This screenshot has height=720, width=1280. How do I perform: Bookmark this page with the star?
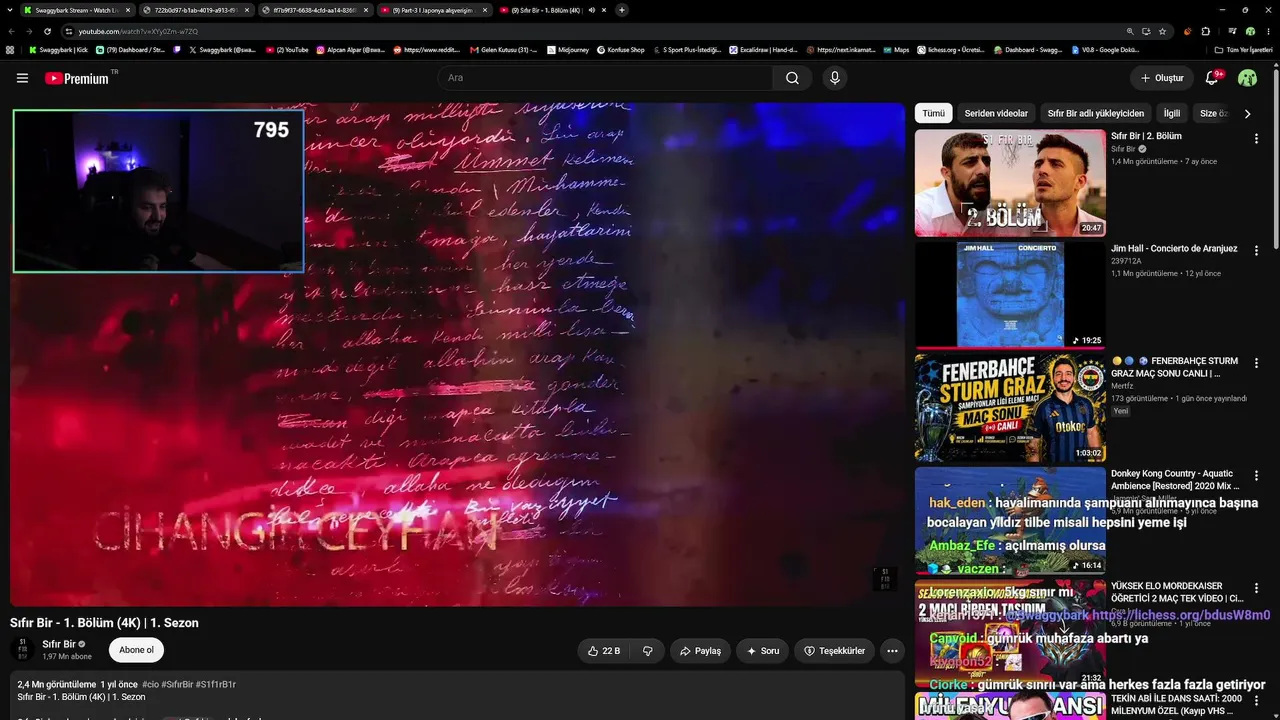1162,31
